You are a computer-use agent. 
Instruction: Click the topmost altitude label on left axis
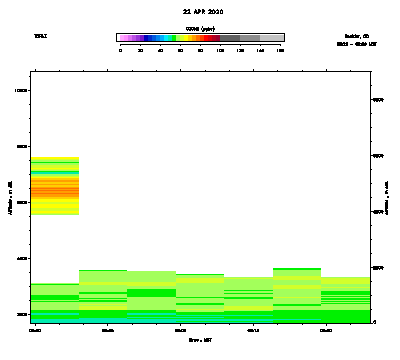(23, 90)
